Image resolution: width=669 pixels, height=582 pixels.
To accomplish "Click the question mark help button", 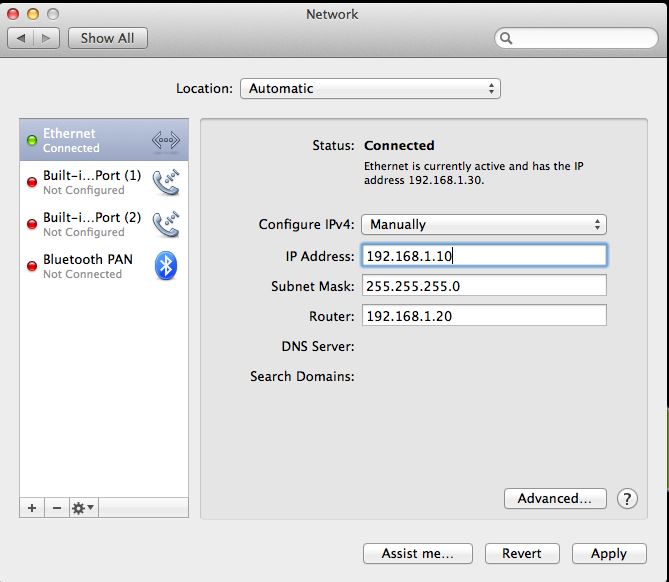I will click(x=627, y=498).
